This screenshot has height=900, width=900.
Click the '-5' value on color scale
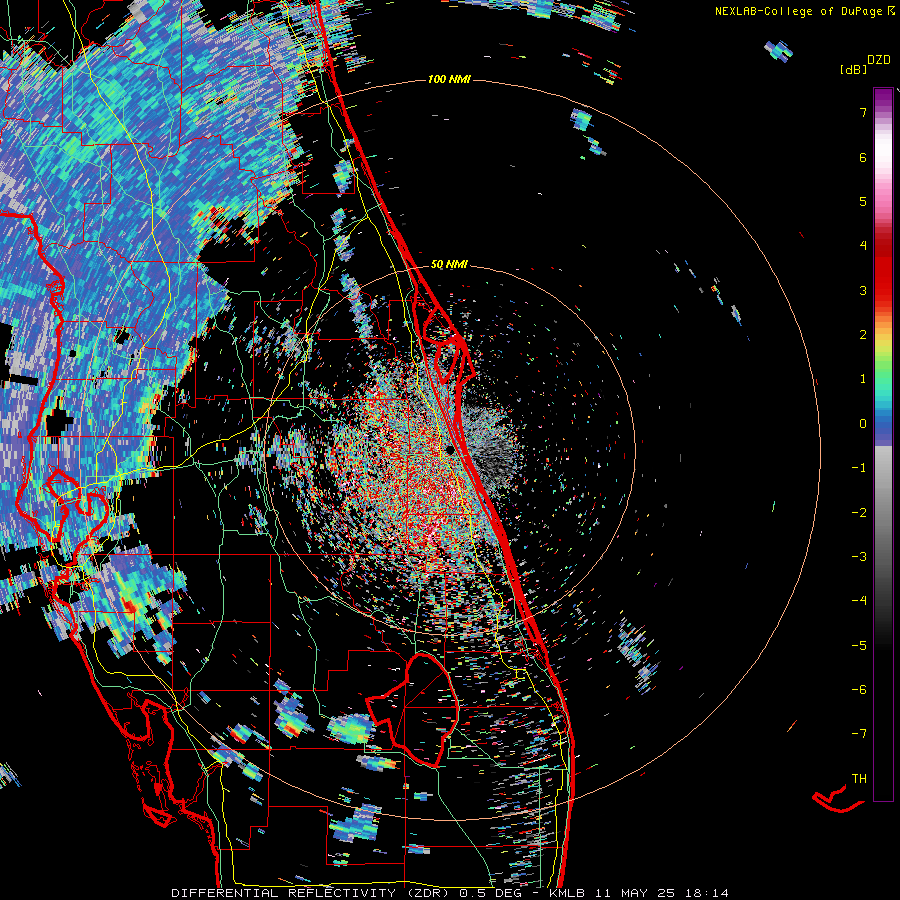pyautogui.click(x=859, y=645)
